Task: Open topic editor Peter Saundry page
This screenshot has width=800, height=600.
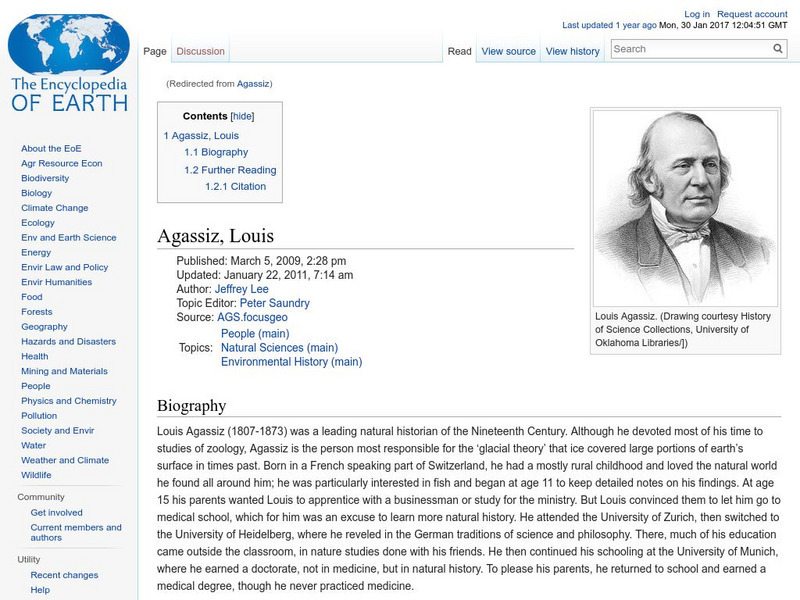Action: [x=274, y=303]
